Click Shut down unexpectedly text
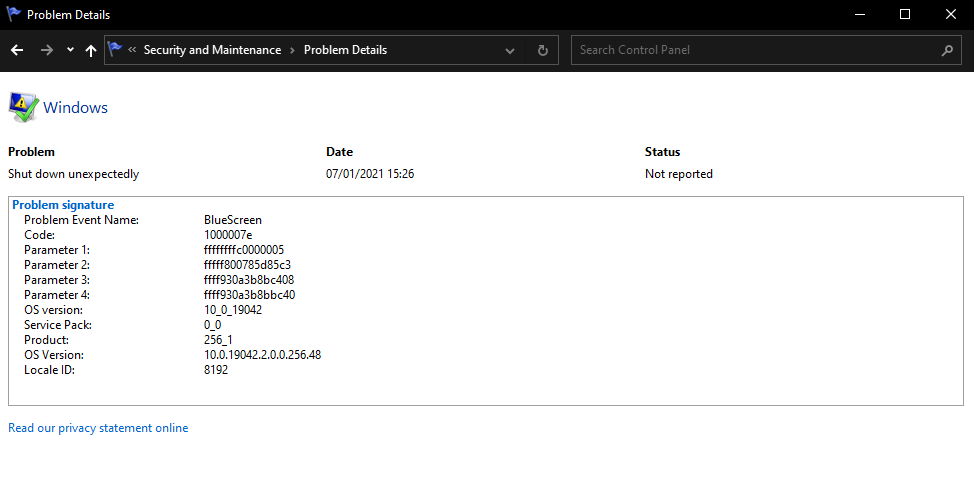 [x=73, y=174]
